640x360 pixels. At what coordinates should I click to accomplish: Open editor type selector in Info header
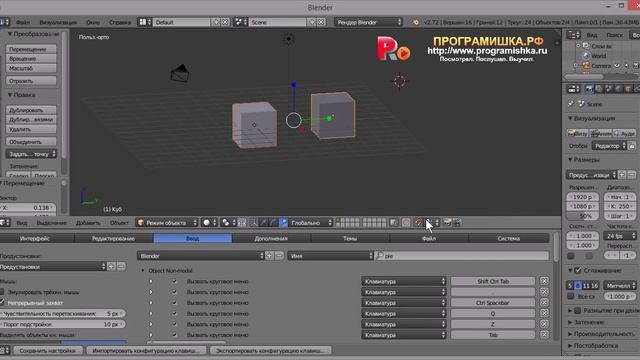click(4, 22)
